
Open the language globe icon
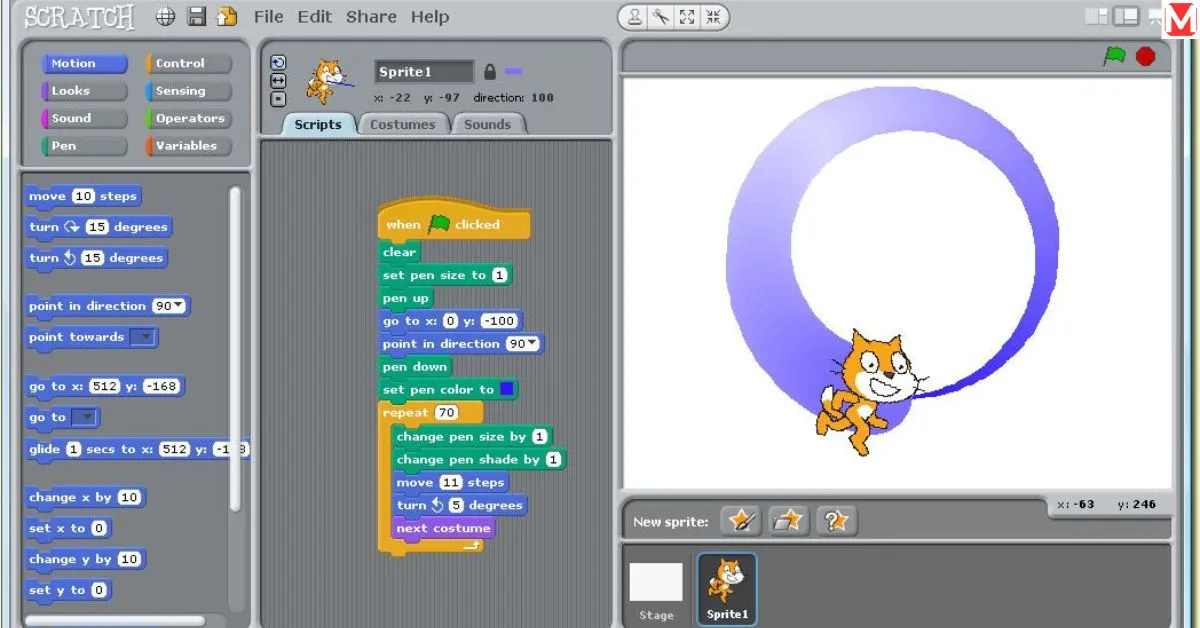click(166, 17)
